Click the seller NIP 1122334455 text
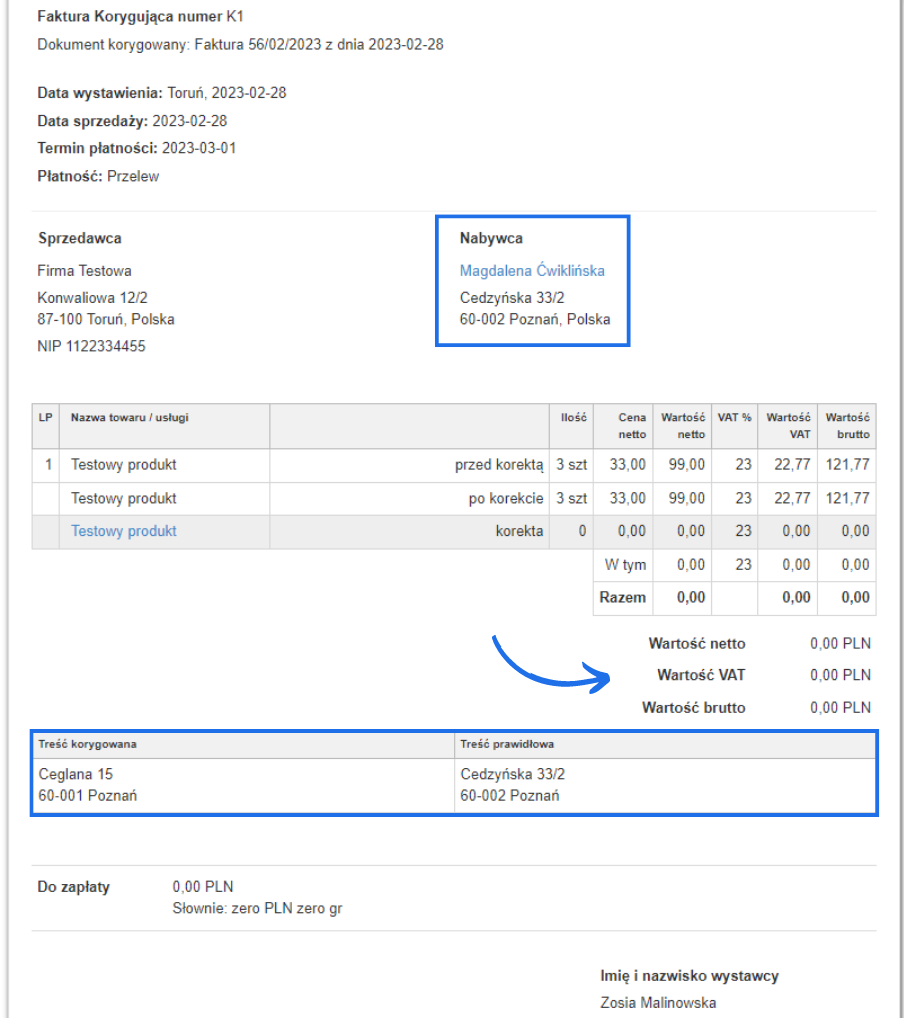Image resolution: width=904 pixels, height=1018 pixels. click(91, 347)
